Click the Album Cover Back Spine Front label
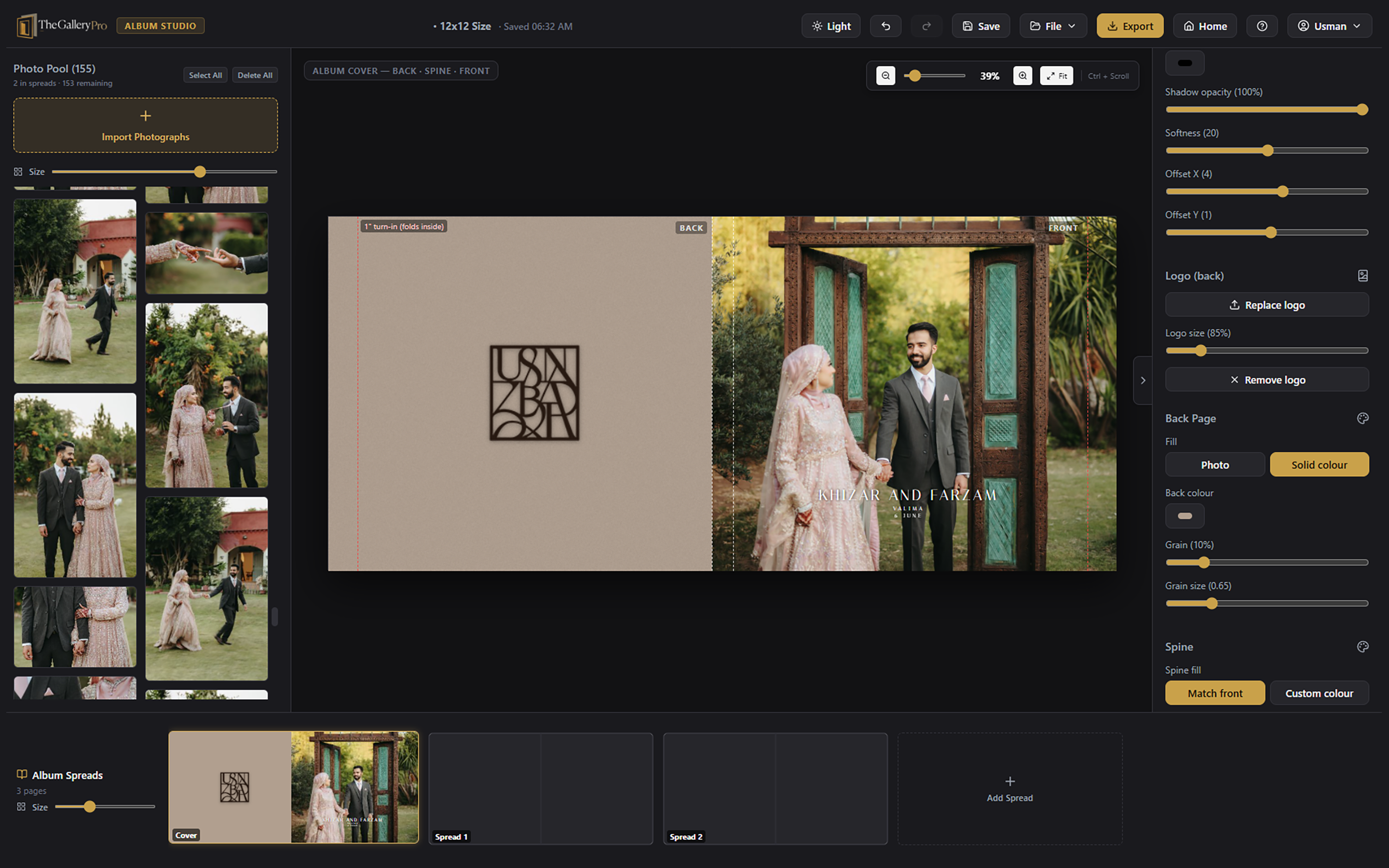This screenshot has height=868, width=1389. 401,70
